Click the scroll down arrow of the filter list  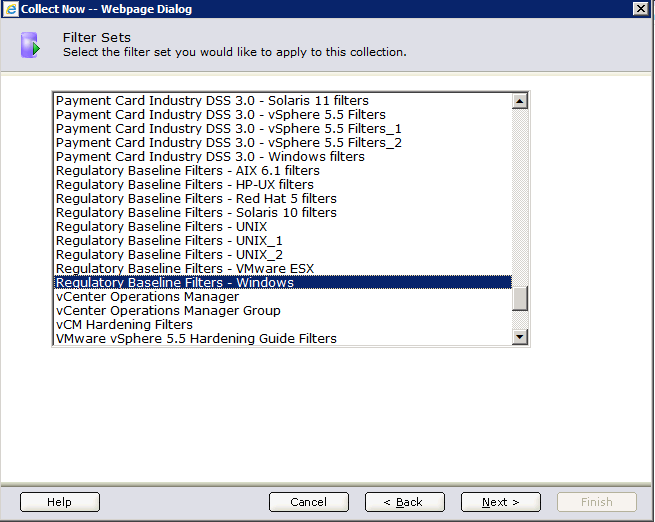point(520,337)
